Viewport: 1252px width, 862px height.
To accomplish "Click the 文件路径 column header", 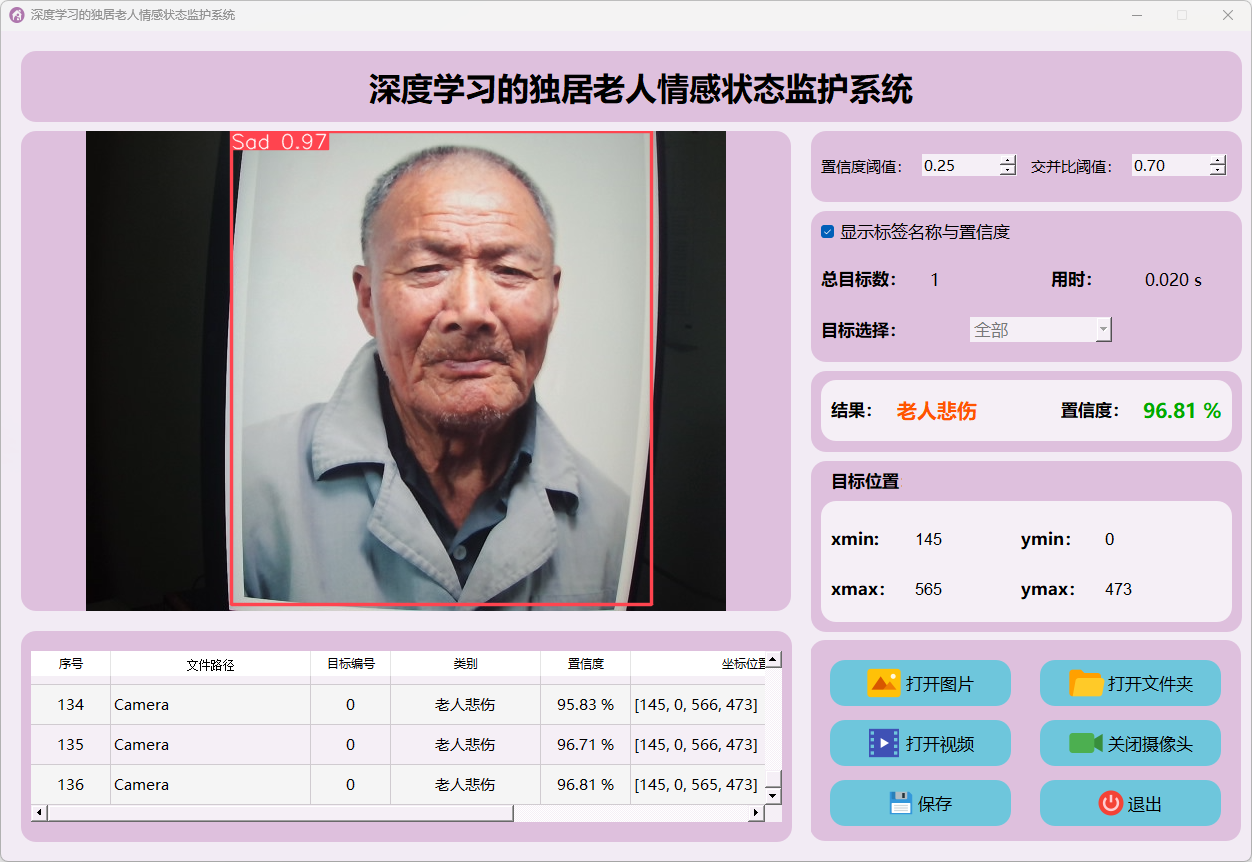I will pos(210,664).
